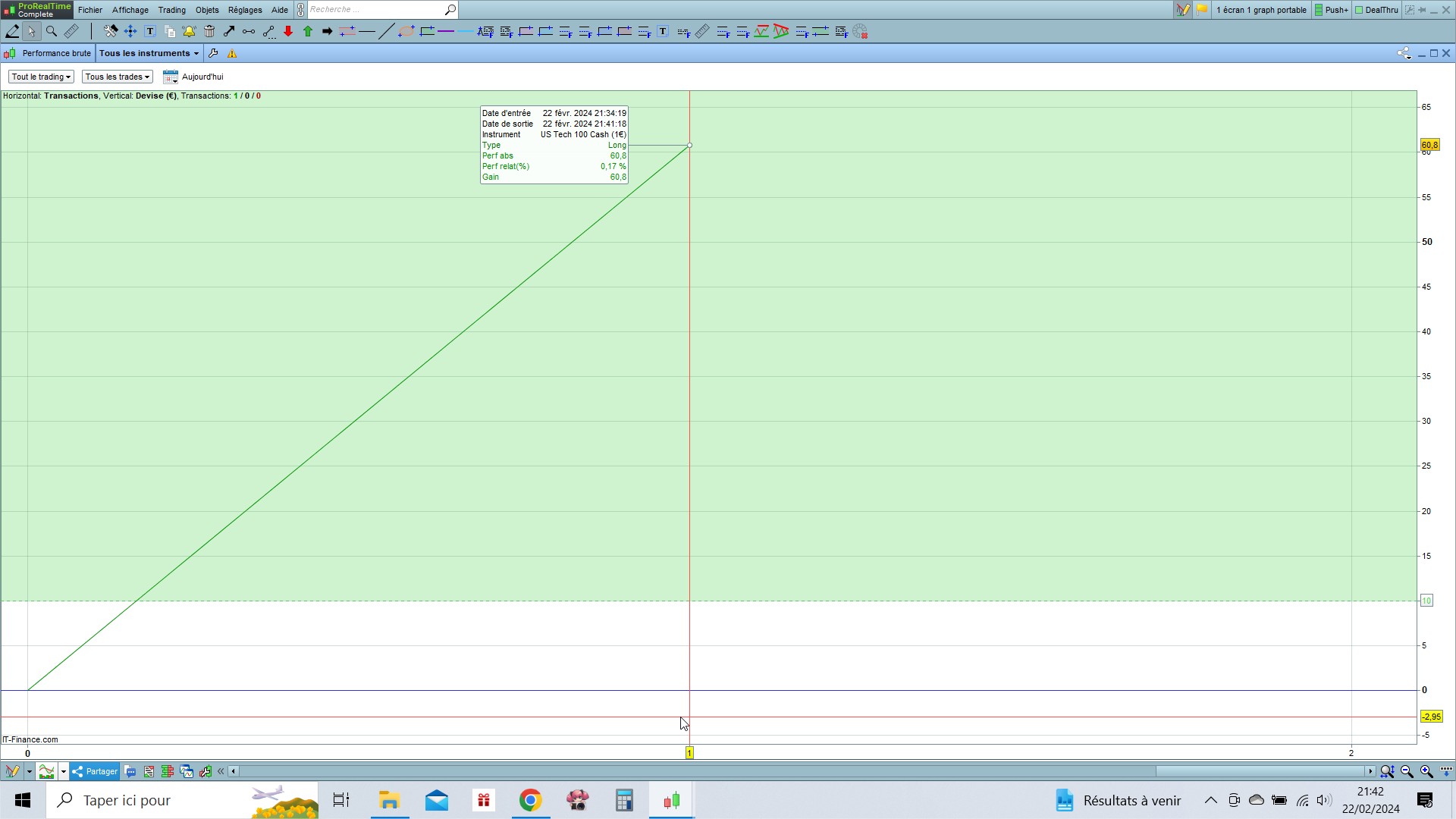Select the red down arrow tool
The height and width of the screenshot is (819, 1456).
click(288, 32)
